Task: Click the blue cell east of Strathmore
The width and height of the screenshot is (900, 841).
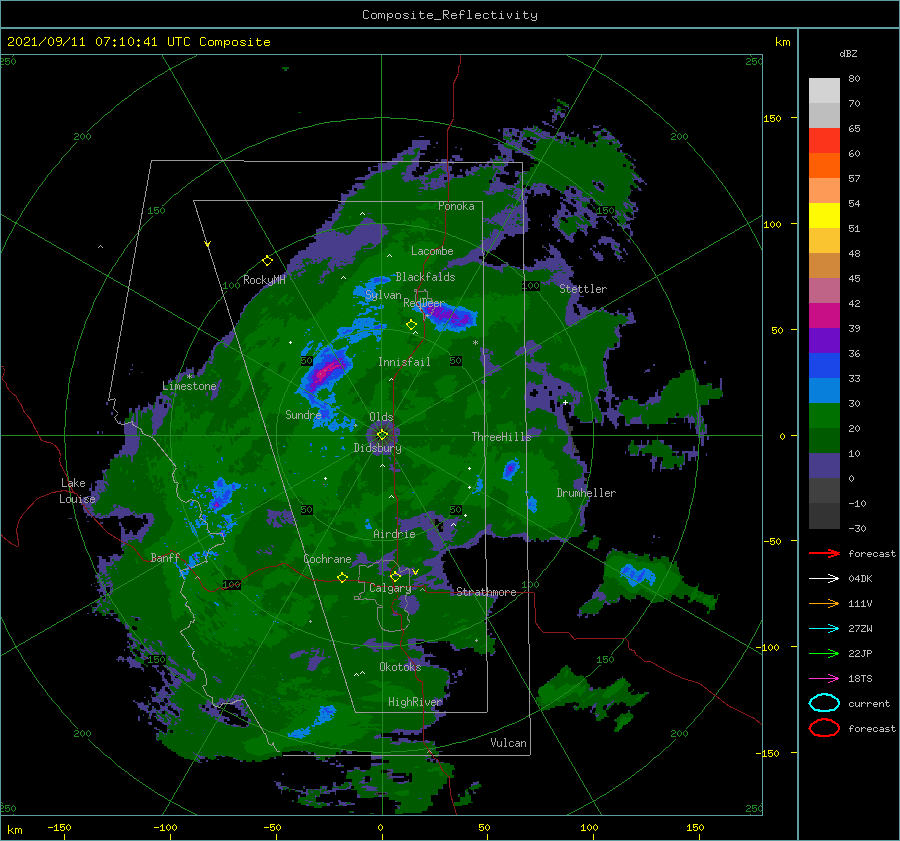Action: 637,574
